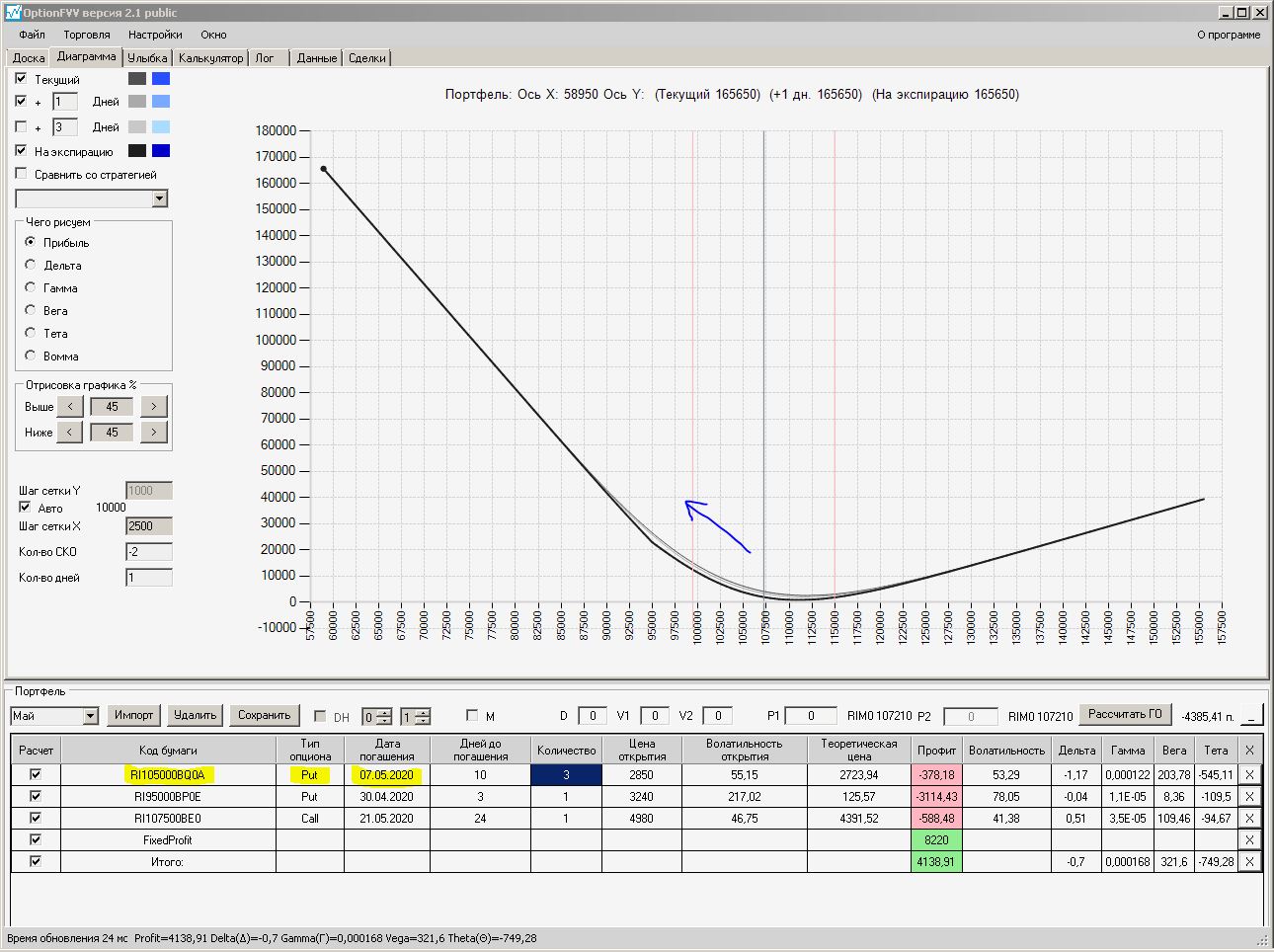The height and width of the screenshot is (952, 1274).
Task: Open the Калькулятор tab
Action: 210,58
